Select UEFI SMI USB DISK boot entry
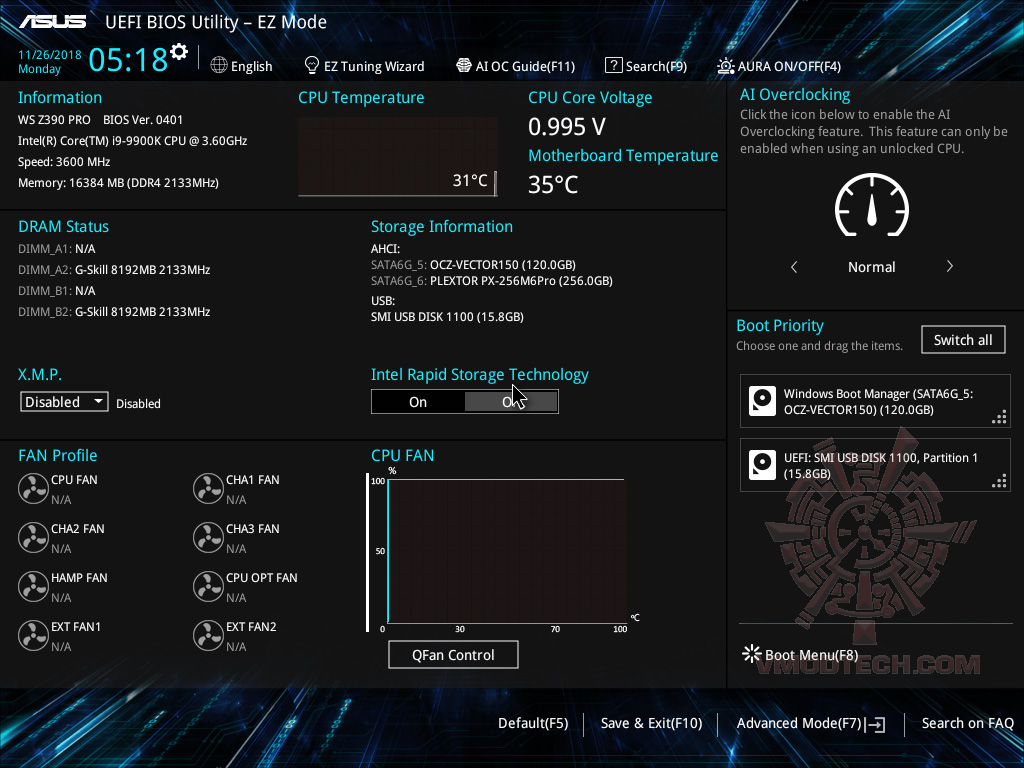 tap(875, 465)
